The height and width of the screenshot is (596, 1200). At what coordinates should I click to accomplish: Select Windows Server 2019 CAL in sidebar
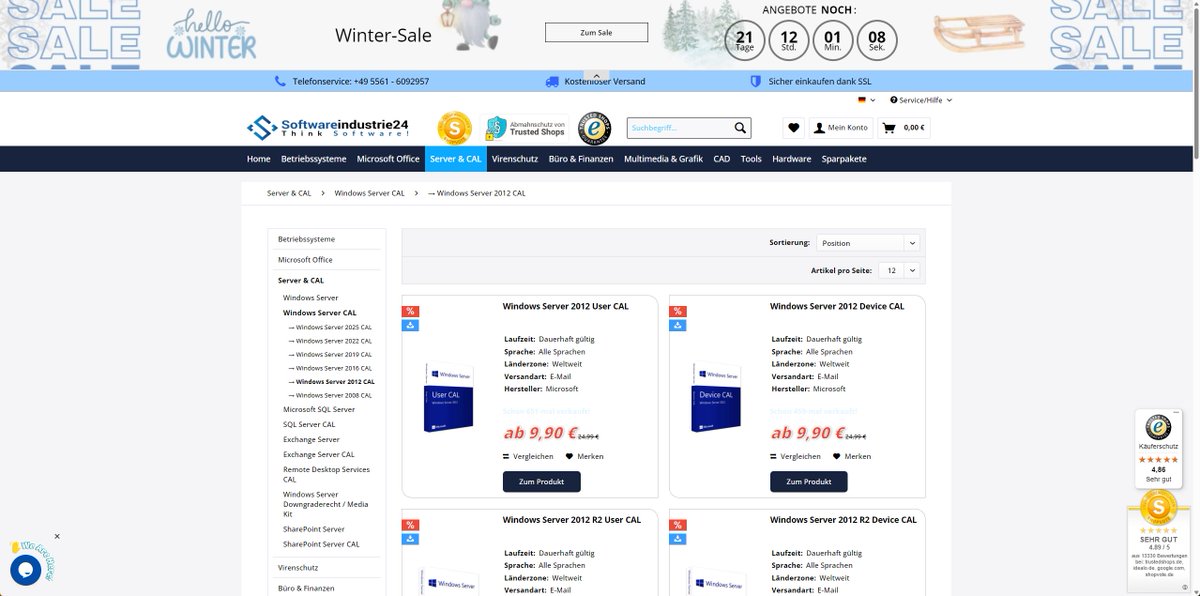point(330,355)
